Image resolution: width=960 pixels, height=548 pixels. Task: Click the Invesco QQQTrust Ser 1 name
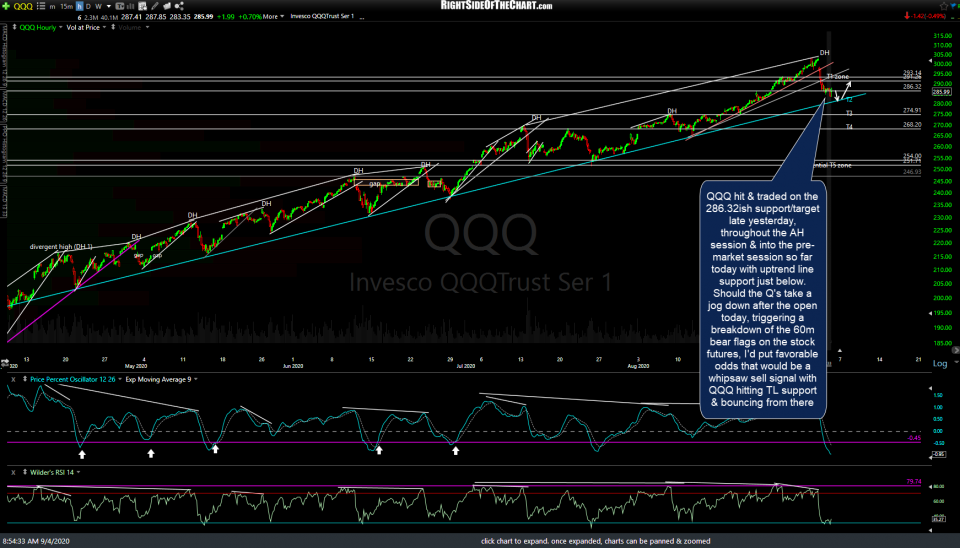[x=322, y=17]
